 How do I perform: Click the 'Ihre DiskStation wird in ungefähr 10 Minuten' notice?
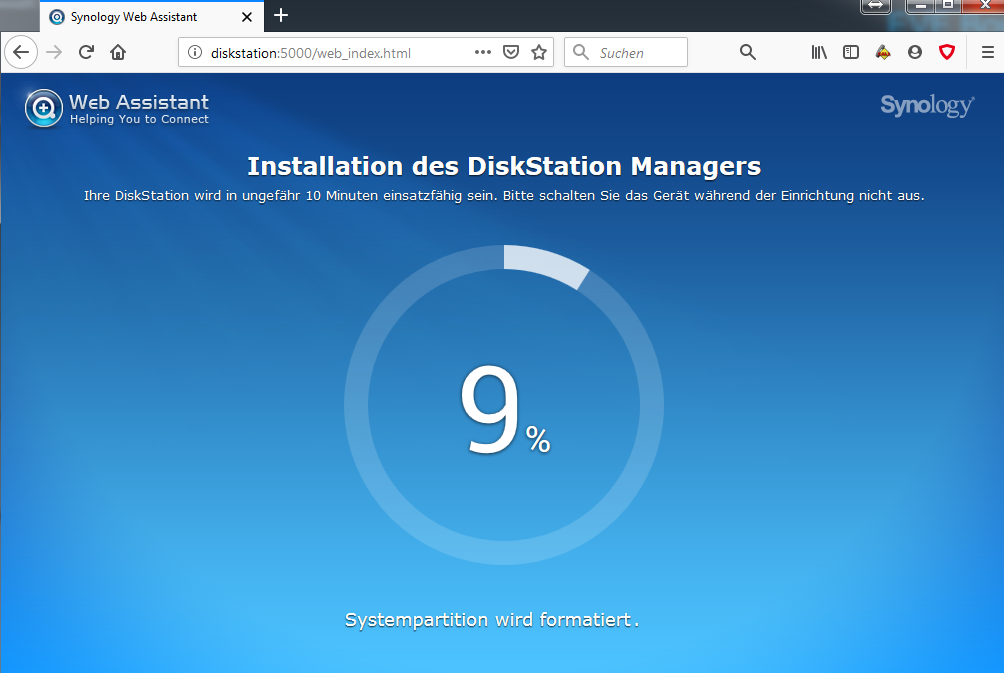(504, 195)
